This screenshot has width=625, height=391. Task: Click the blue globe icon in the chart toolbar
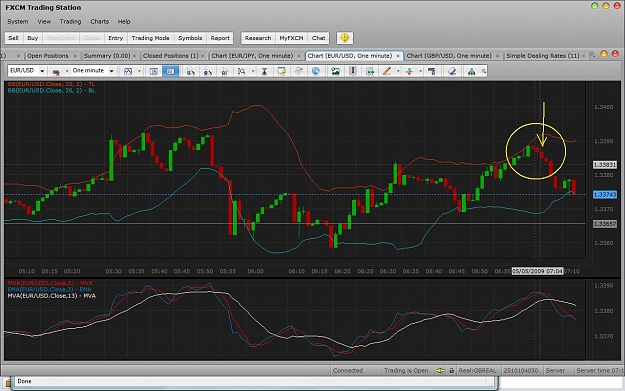point(315,71)
